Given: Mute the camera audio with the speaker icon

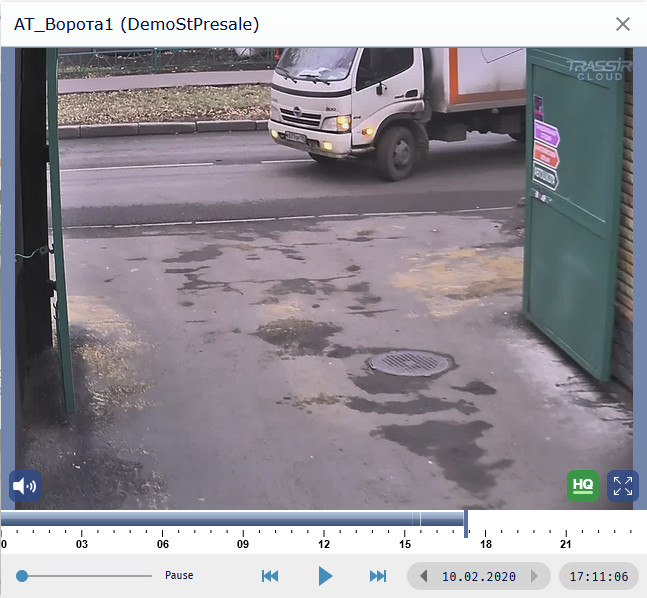Looking at the screenshot, I should (x=25, y=486).
